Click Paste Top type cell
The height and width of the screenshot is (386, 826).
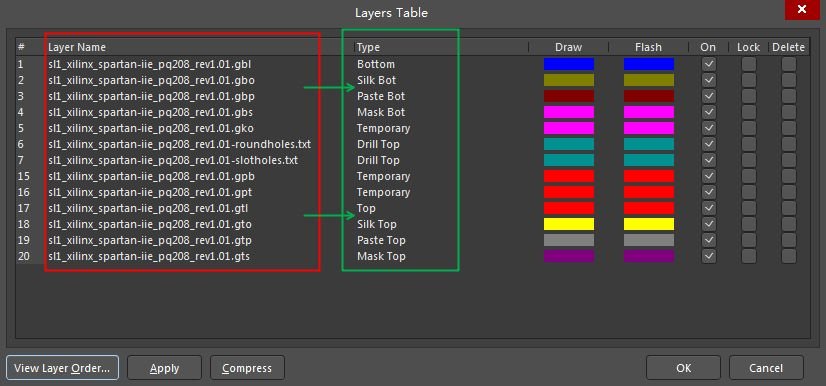pos(381,240)
